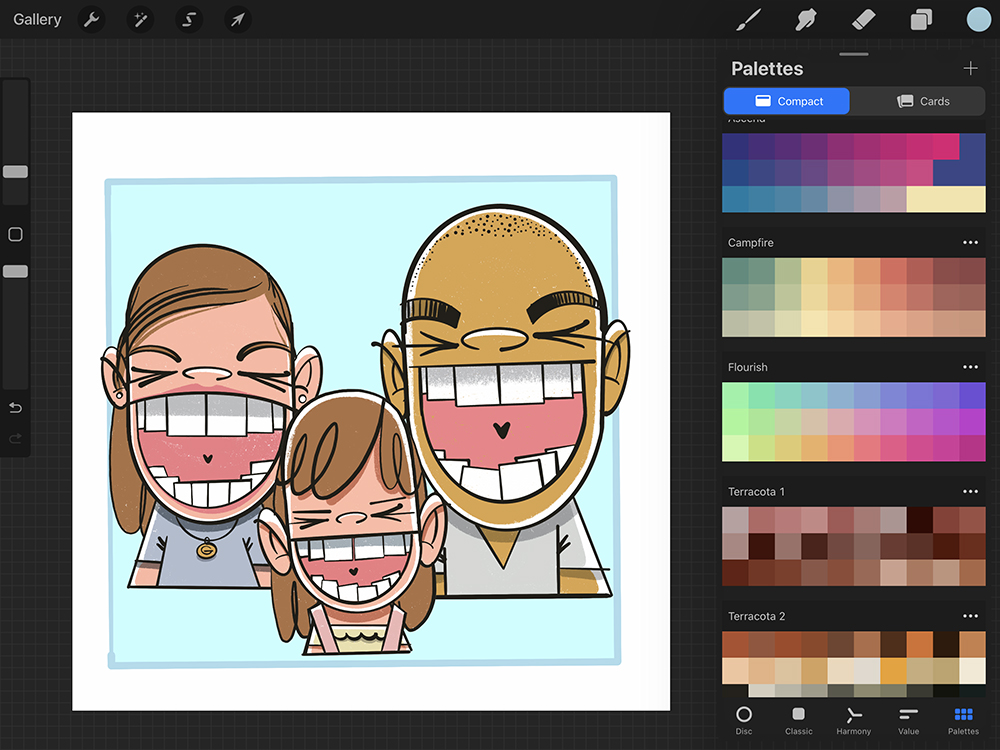Add a new palette with plus

tap(971, 68)
